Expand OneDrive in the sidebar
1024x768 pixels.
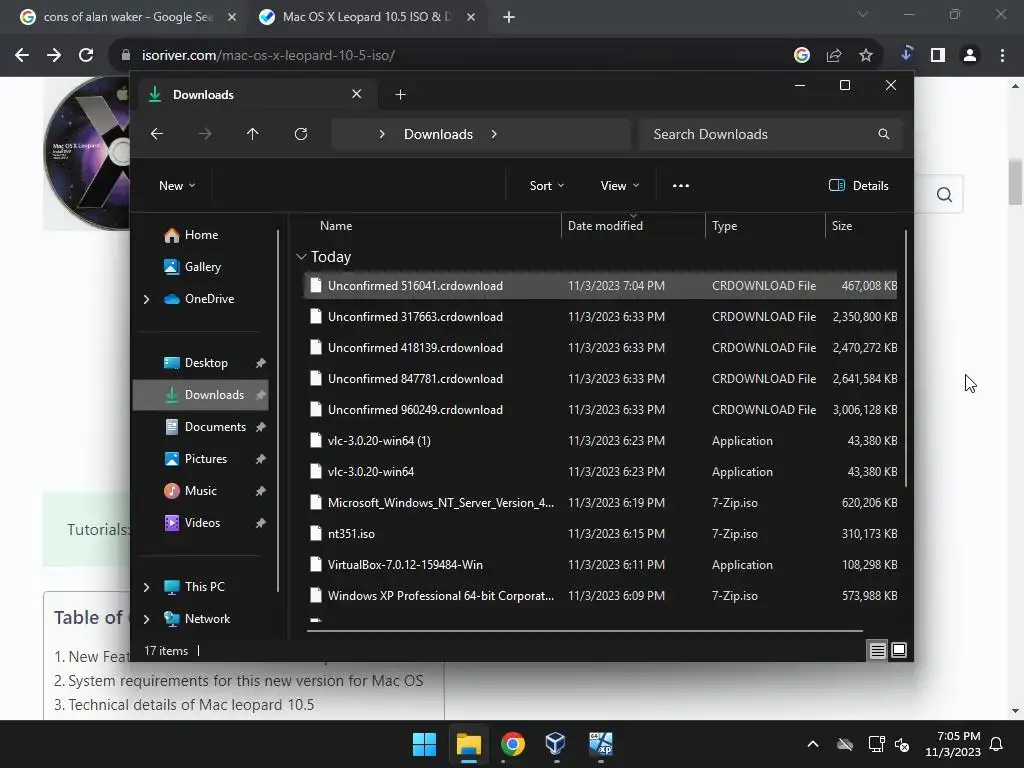(x=146, y=299)
